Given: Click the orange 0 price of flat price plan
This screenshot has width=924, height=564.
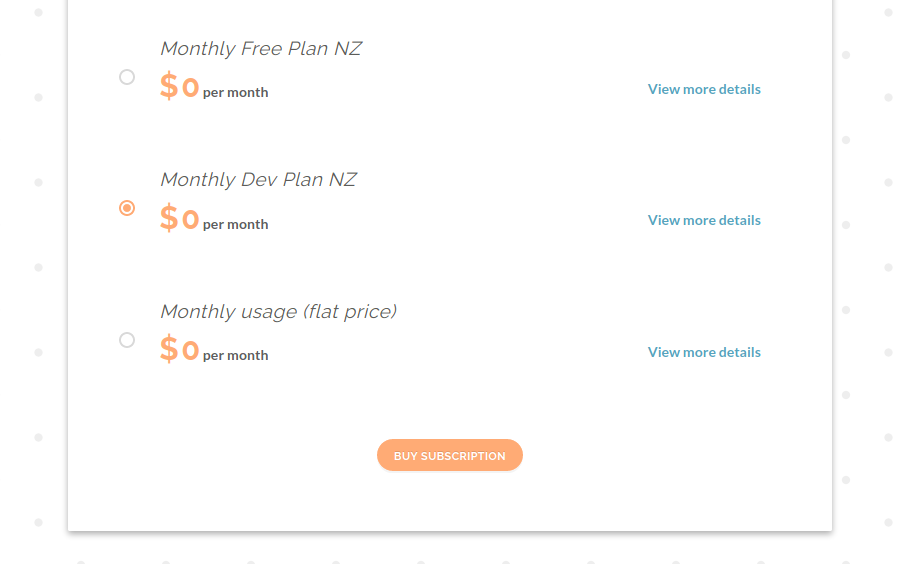Looking at the screenshot, I should [190, 350].
